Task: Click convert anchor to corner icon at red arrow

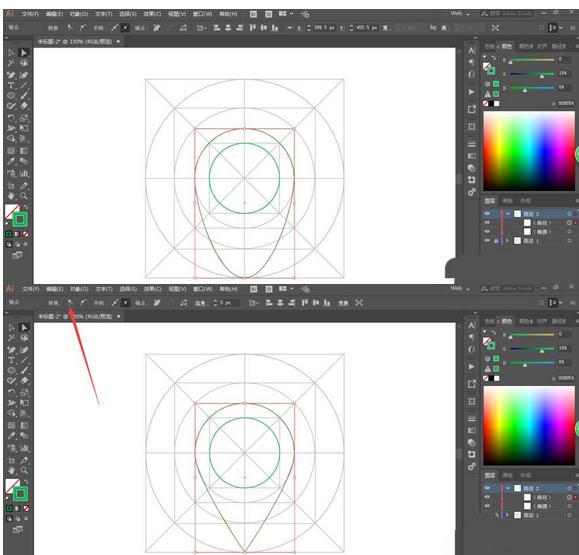Action: click(70, 303)
